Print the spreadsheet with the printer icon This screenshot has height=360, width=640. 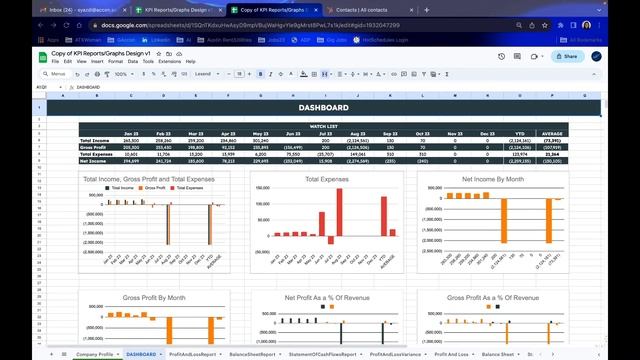tap(97, 74)
